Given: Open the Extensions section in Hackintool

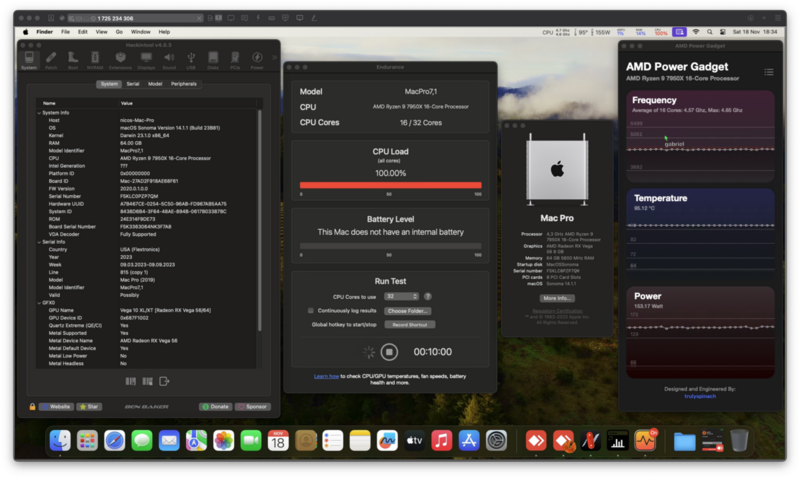Looking at the screenshot, I should pos(118,60).
